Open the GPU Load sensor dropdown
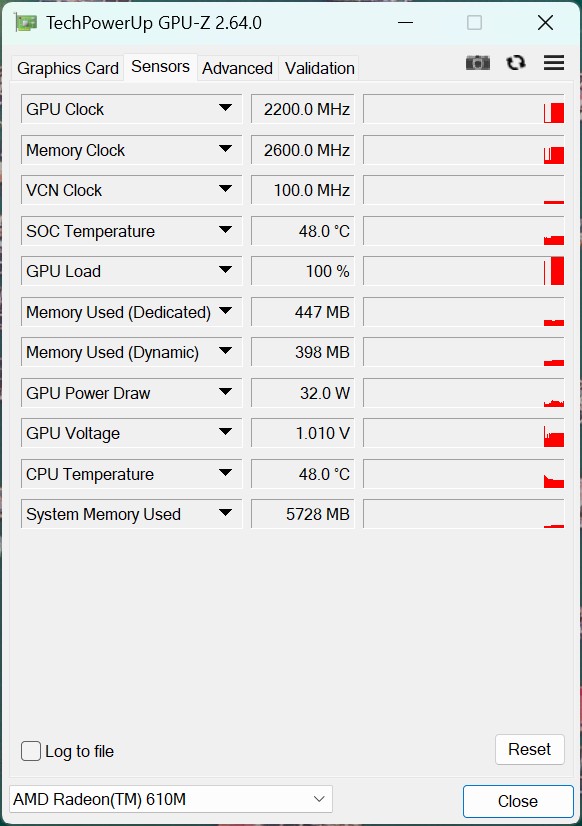The height and width of the screenshot is (826, 582). click(225, 270)
